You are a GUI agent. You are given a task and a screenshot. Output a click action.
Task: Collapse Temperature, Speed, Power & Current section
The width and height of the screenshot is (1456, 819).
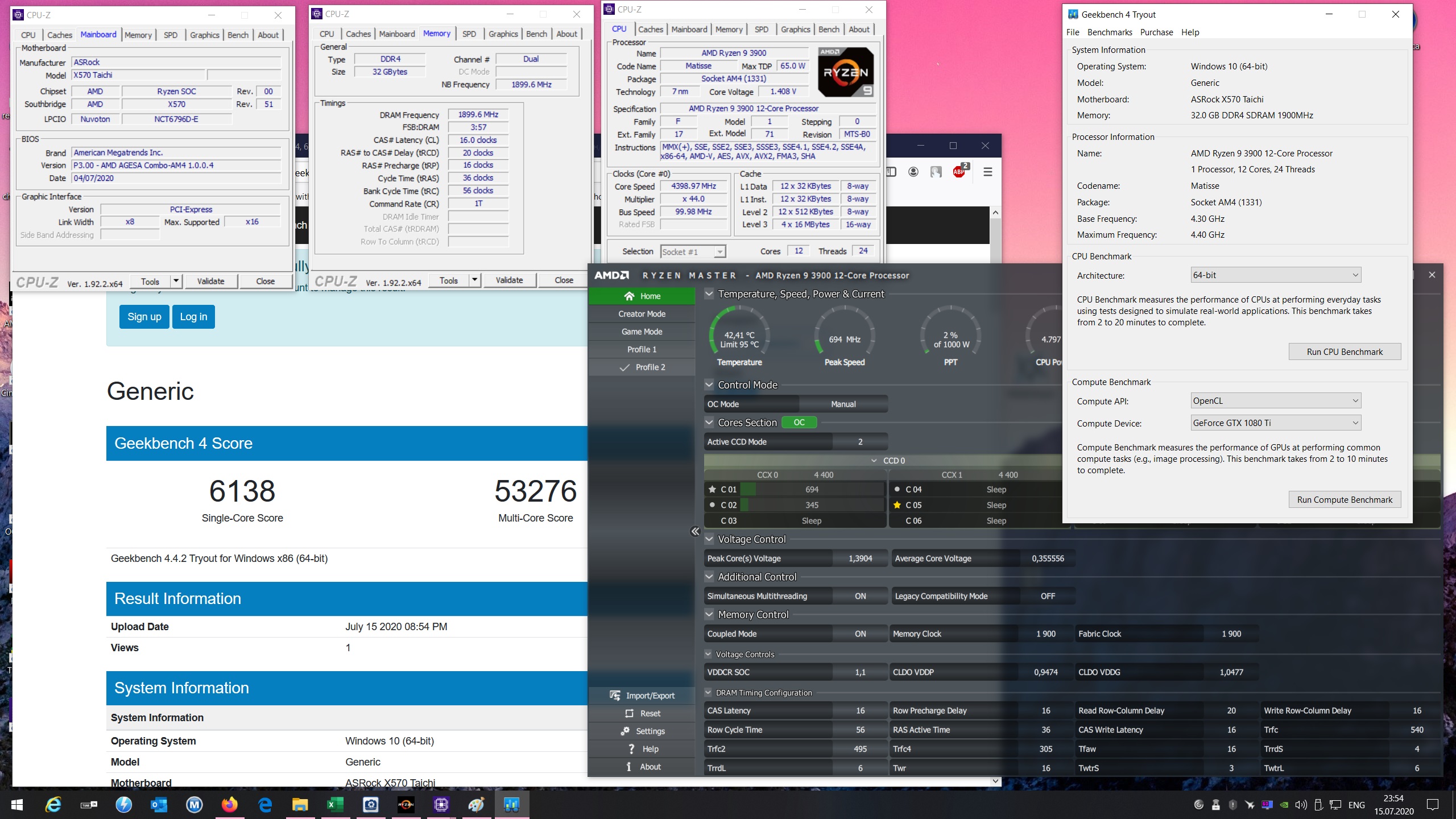pyautogui.click(x=709, y=294)
